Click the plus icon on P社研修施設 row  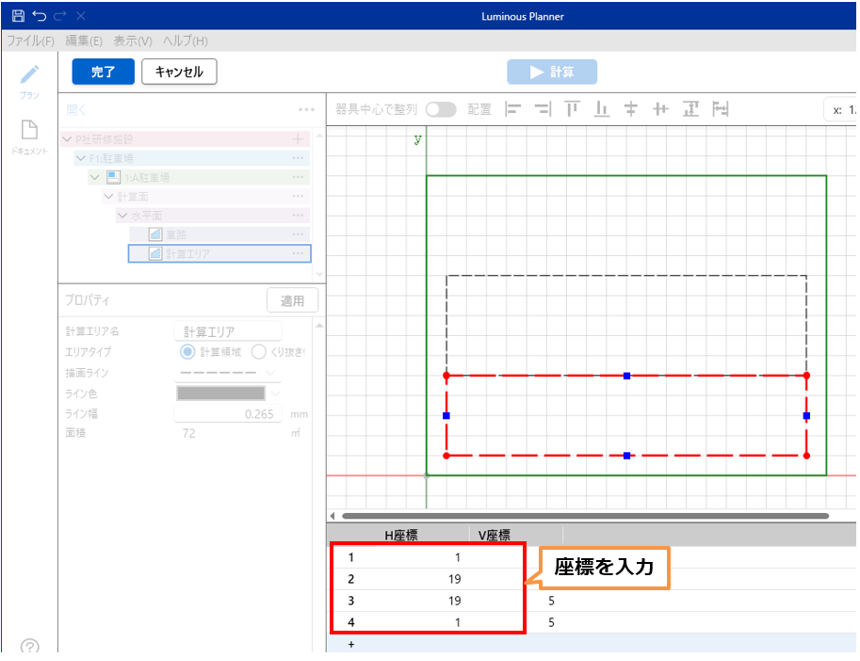coord(297,139)
